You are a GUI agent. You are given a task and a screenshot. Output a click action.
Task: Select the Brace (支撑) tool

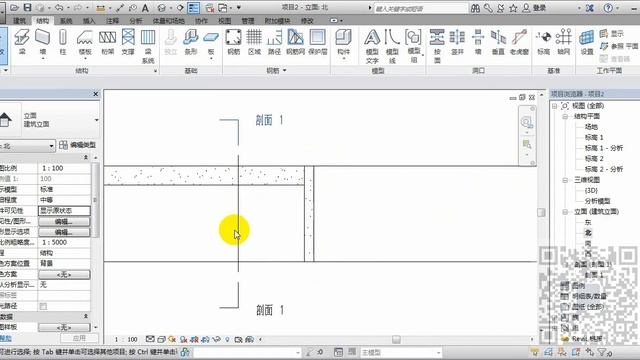[128, 42]
